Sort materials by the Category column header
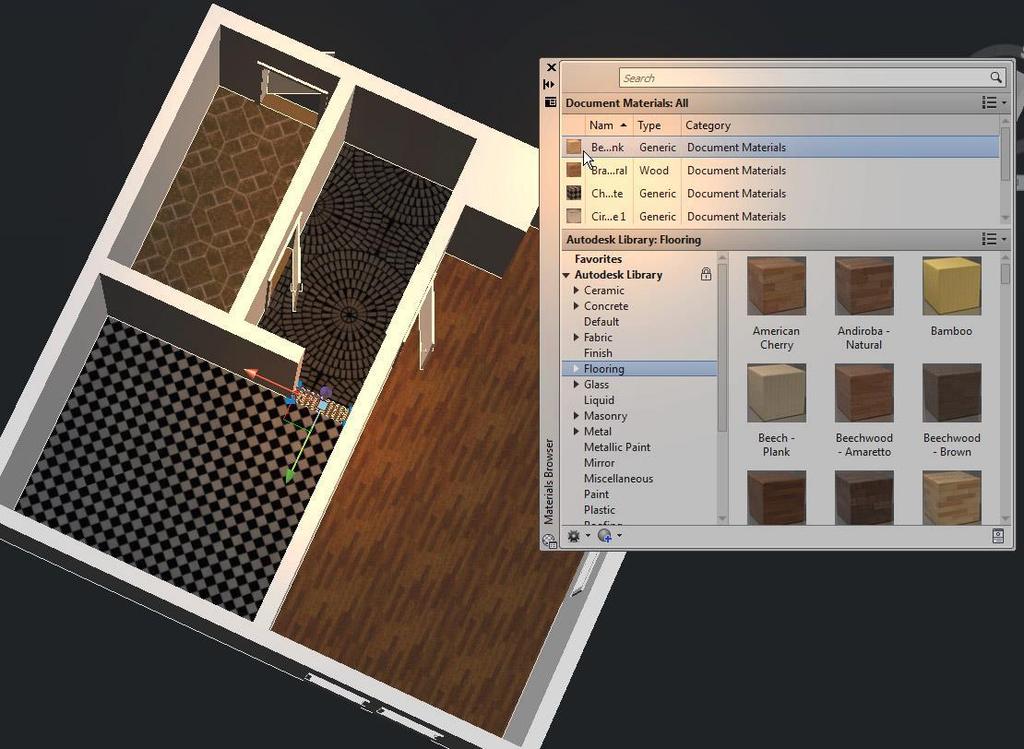Image resolution: width=1024 pixels, height=749 pixels. [839, 125]
